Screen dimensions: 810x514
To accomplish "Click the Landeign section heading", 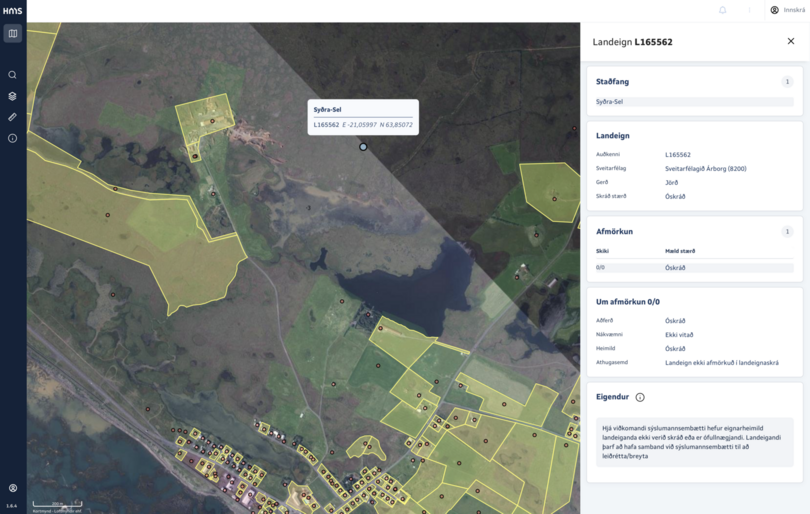I will click(x=613, y=135).
